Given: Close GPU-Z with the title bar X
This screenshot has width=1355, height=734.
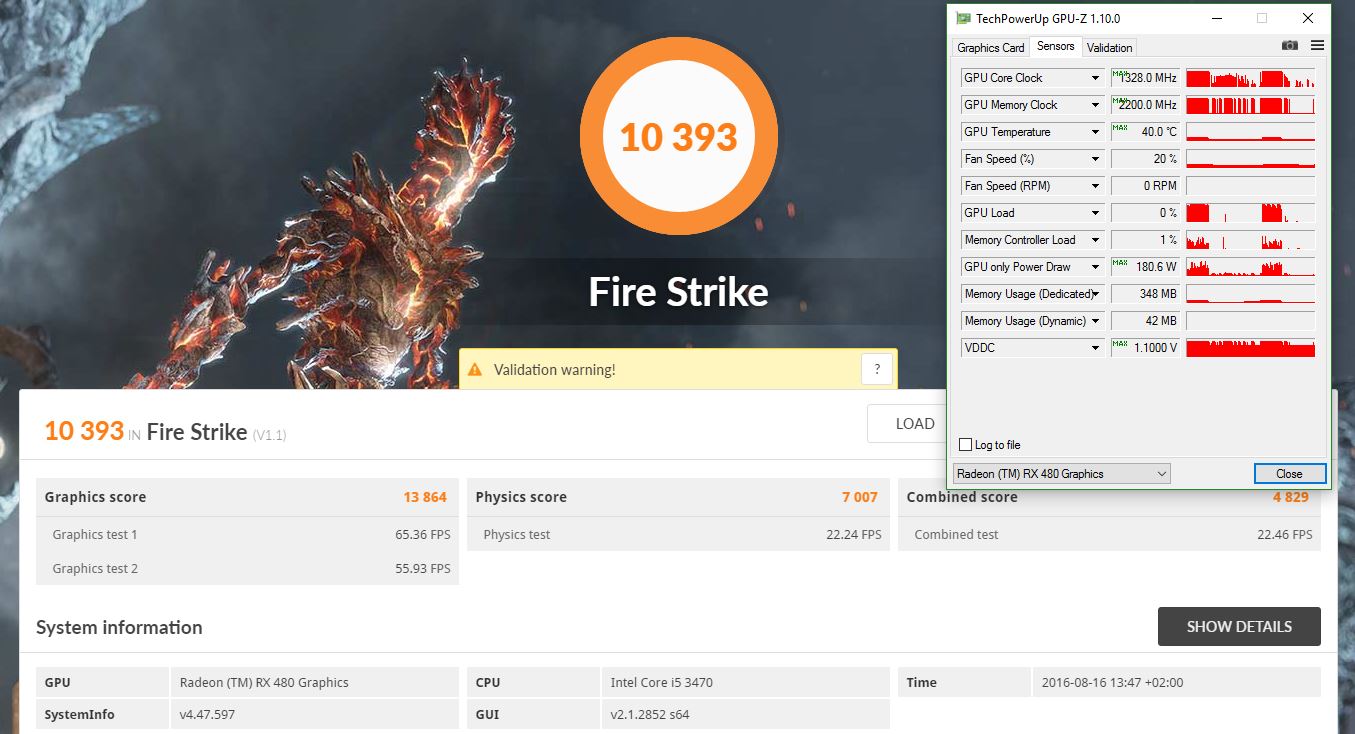Looking at the screenshot, I should [1308, 18].
